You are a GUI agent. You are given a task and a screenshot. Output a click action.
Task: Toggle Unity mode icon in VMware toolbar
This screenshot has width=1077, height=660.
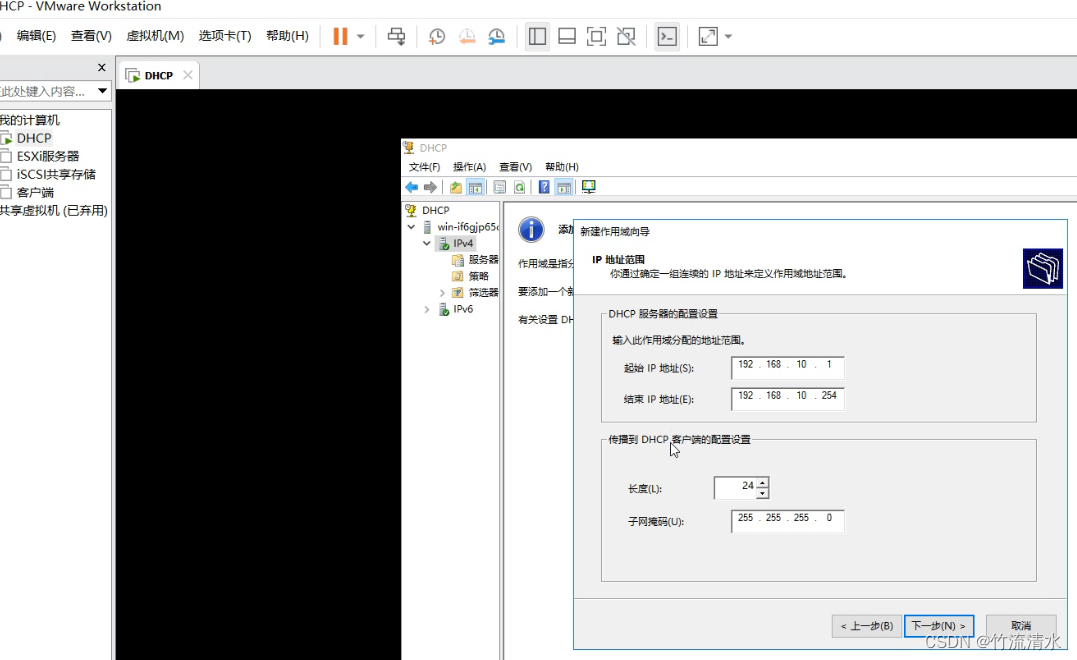coord(626,36)
